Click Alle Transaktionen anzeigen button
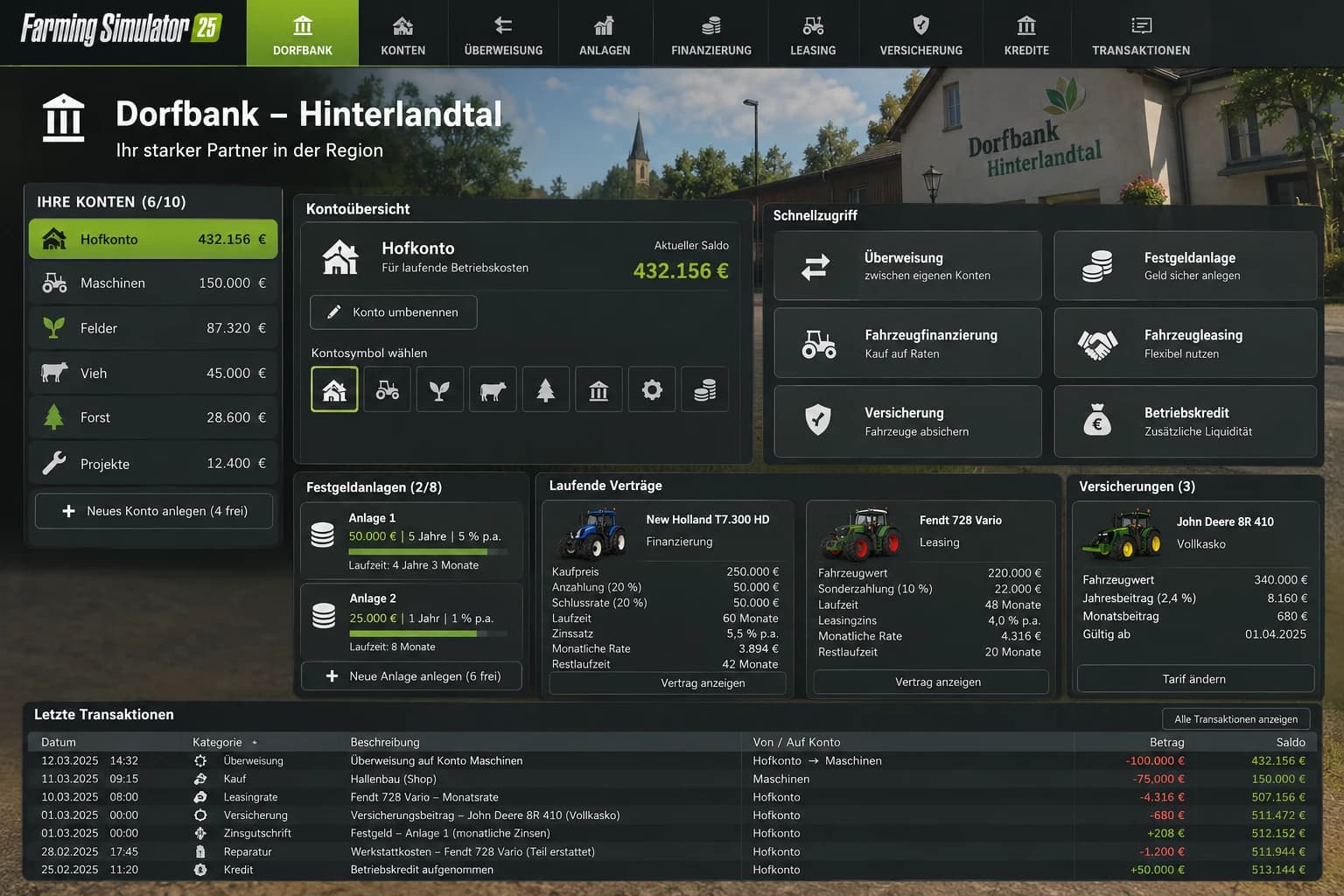Viewport: 1344px width, 896px height. (1235, 719)
